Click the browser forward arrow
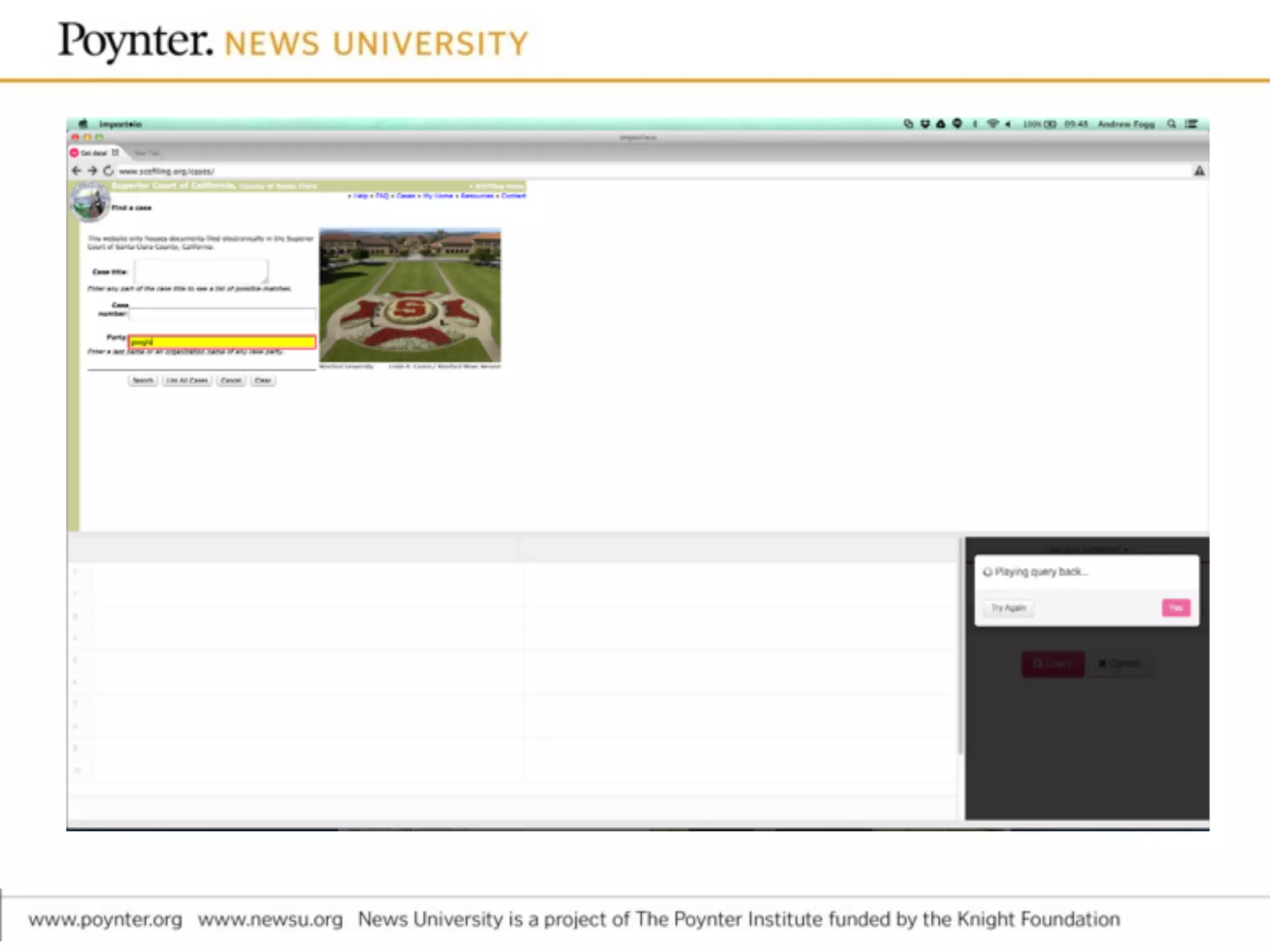This screenshot has height=952, width=1270. pos(92,170)
